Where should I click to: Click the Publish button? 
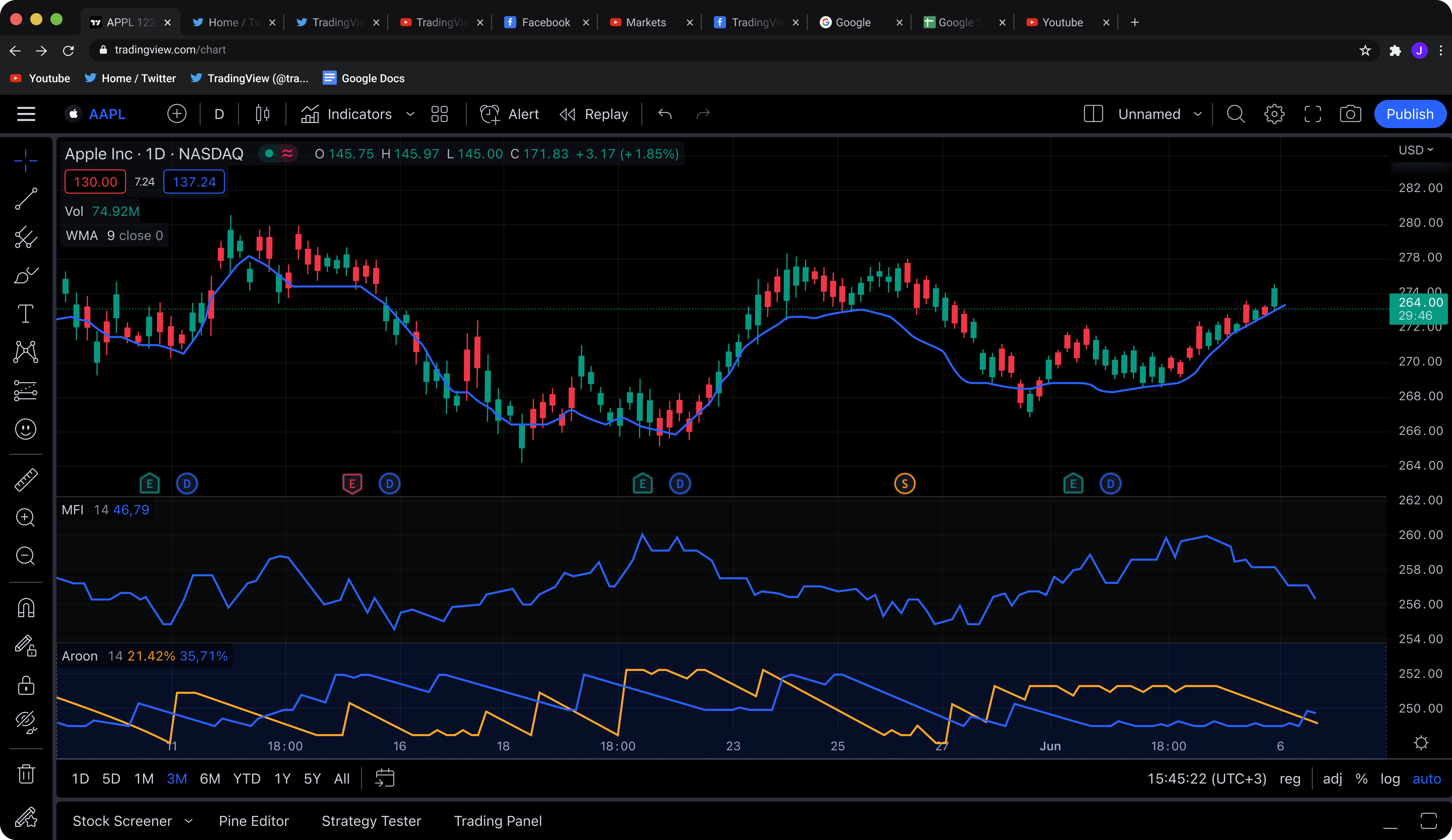pyautogui.click(x=1410, y=113)
